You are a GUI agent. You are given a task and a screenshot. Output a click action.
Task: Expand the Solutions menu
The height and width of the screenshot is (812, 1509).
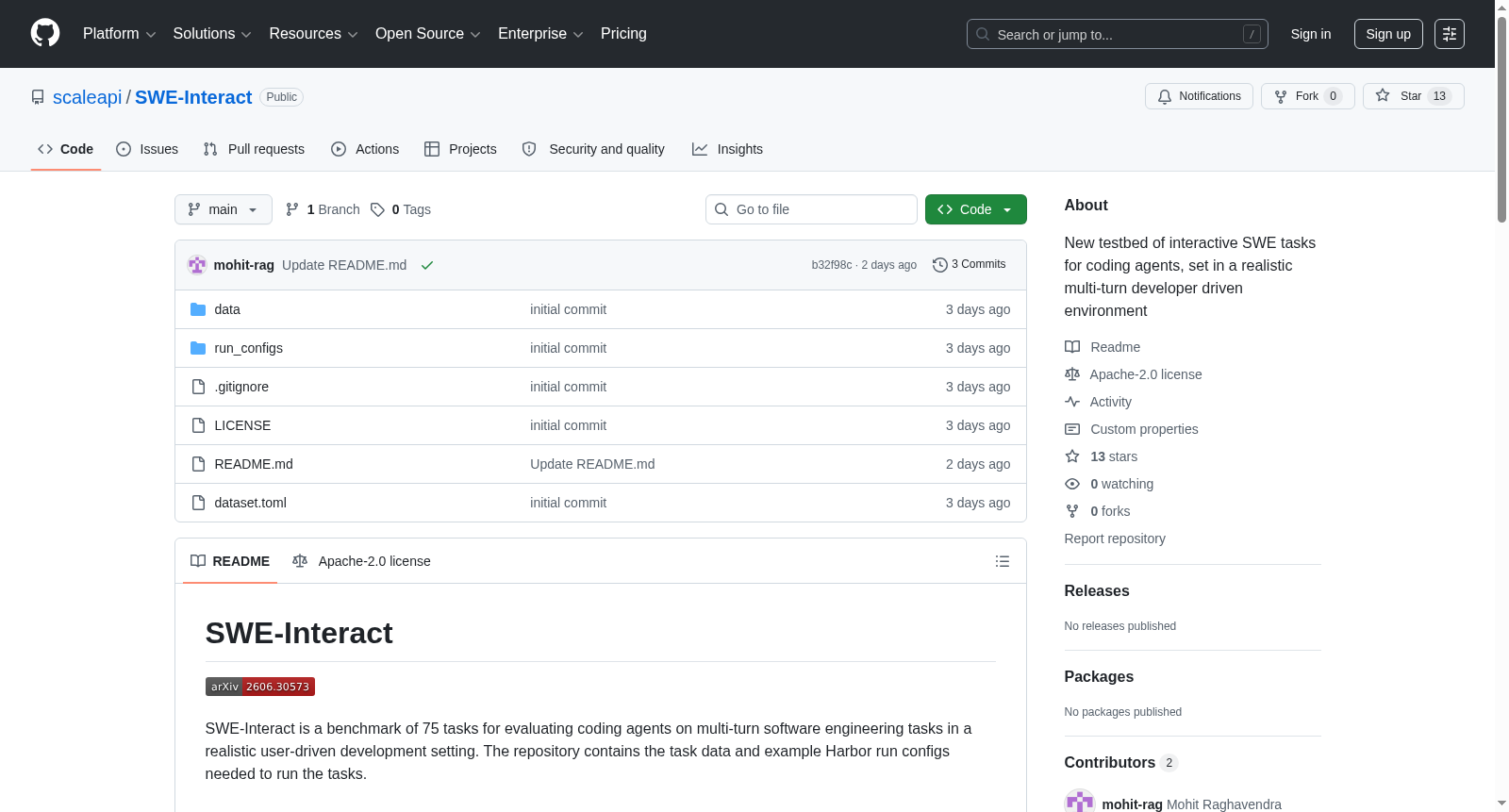click(212, 34)
